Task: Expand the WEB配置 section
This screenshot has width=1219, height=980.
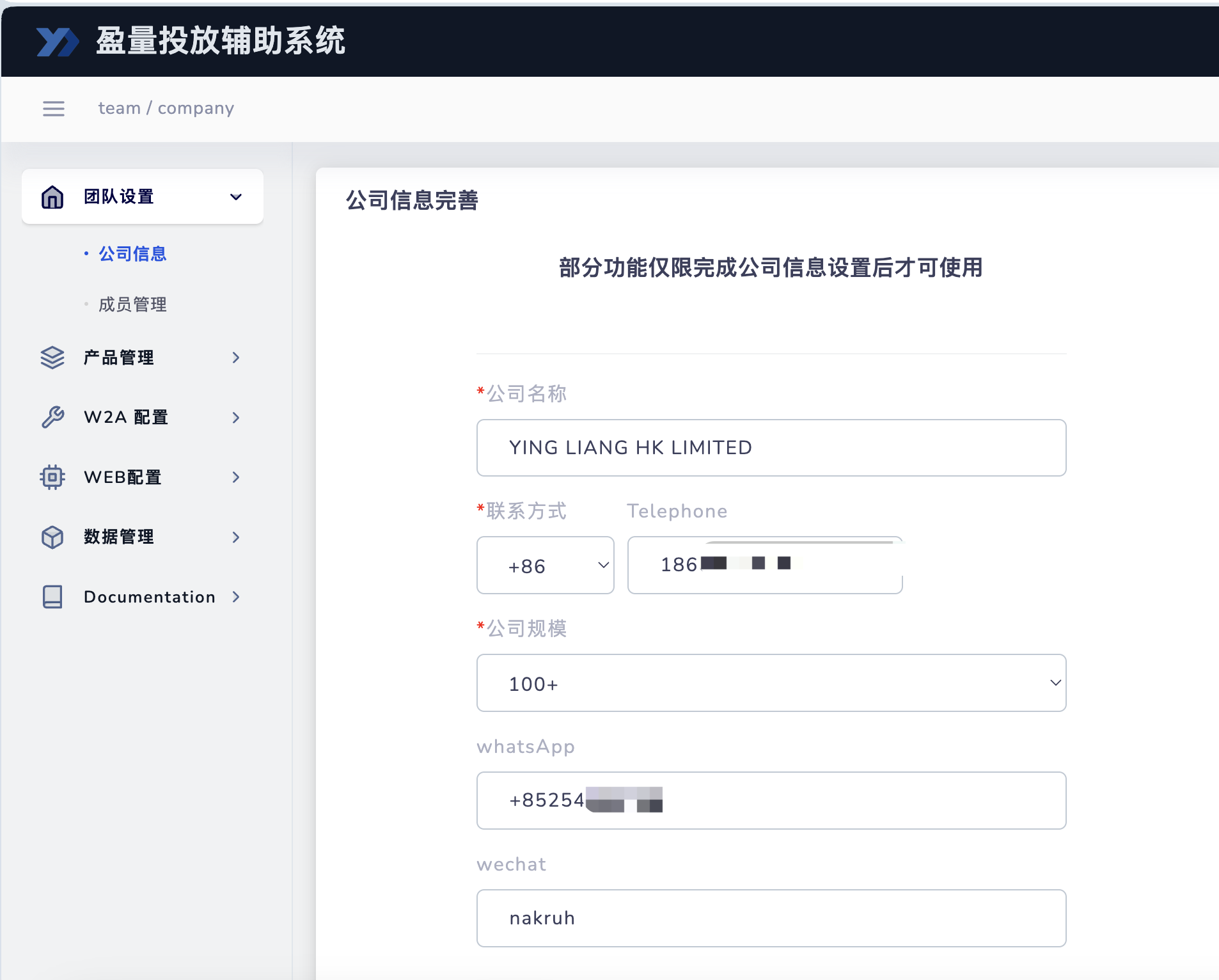Action: [x=236, y=477]
